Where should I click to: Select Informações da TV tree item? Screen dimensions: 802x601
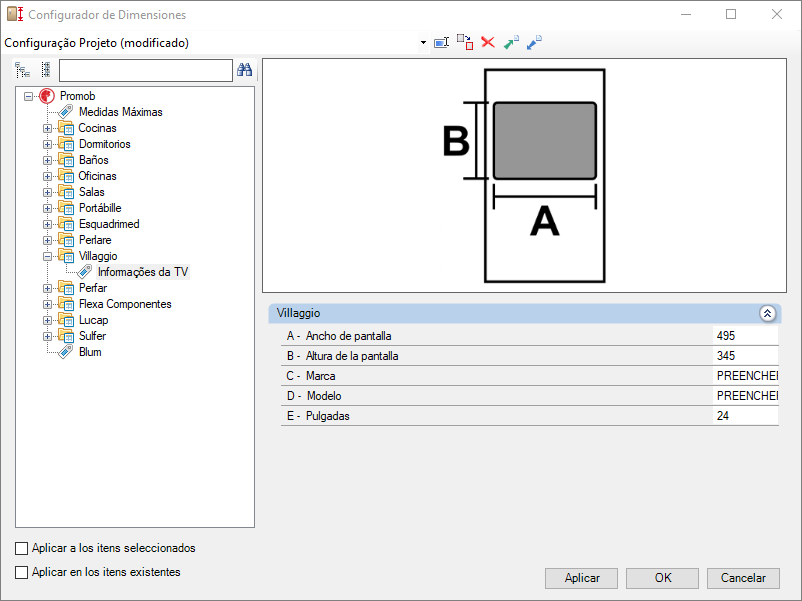(142, 272)
